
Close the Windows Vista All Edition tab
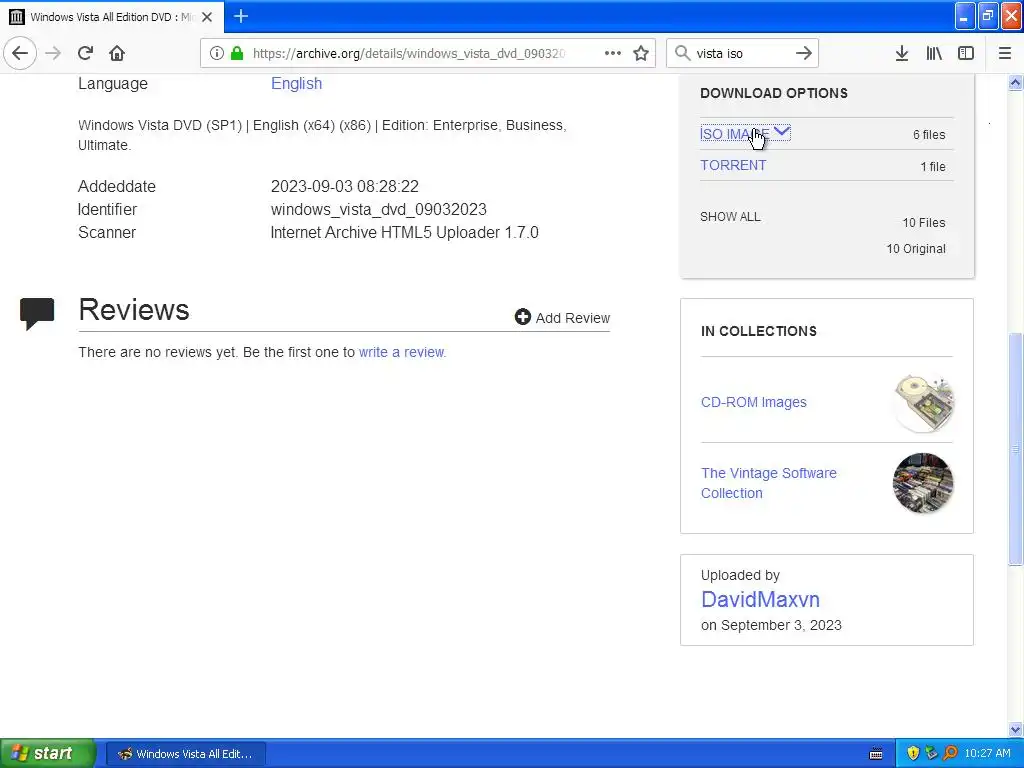207,17
